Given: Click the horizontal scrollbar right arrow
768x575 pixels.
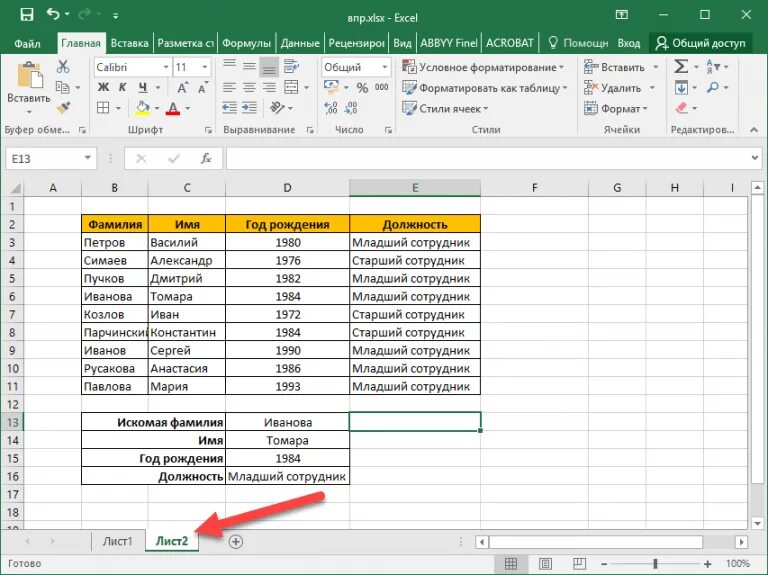Looking at the screenshot, I should [742, 541].
